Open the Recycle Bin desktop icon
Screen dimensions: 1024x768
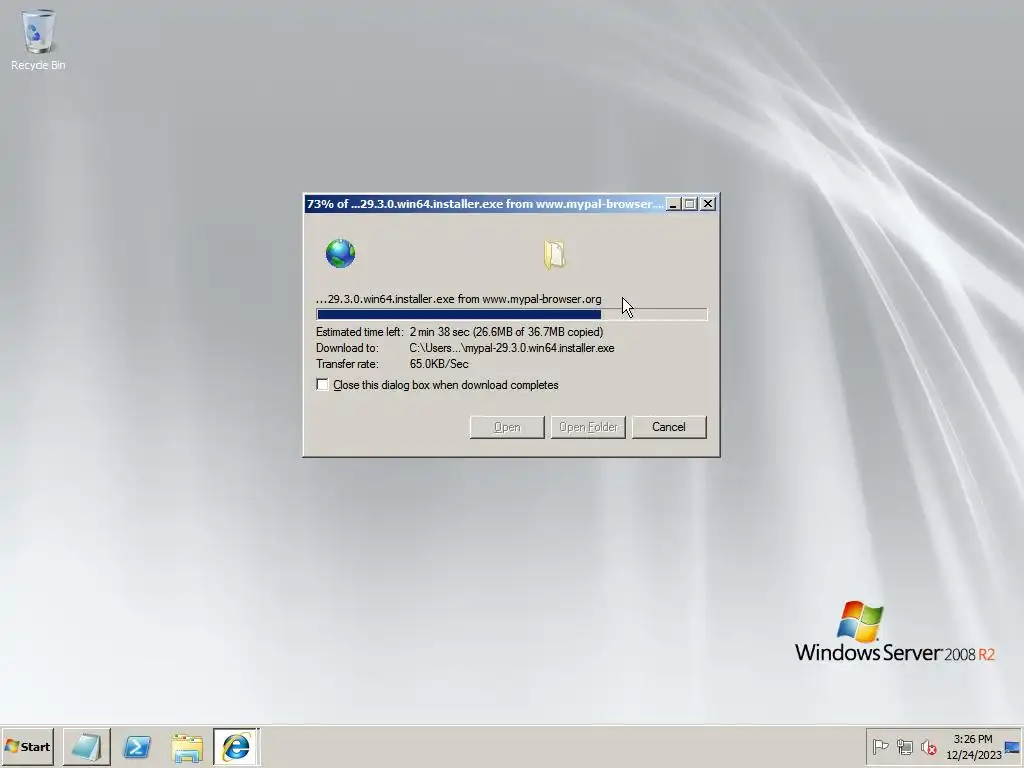click(x=38, y=39)
